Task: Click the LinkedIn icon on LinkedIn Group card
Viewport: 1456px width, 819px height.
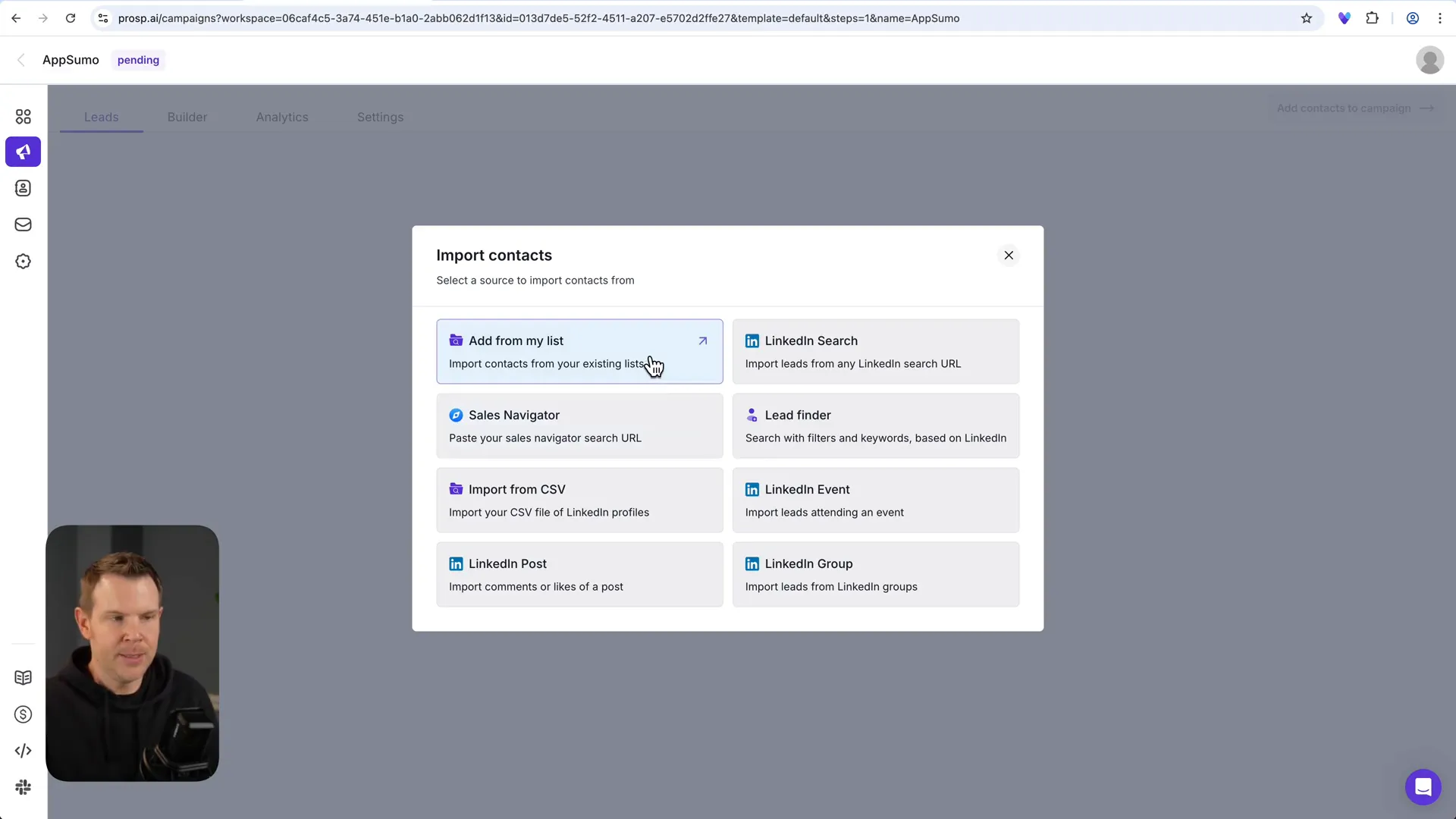Action: pyautogui.click(x=752, y=564)
